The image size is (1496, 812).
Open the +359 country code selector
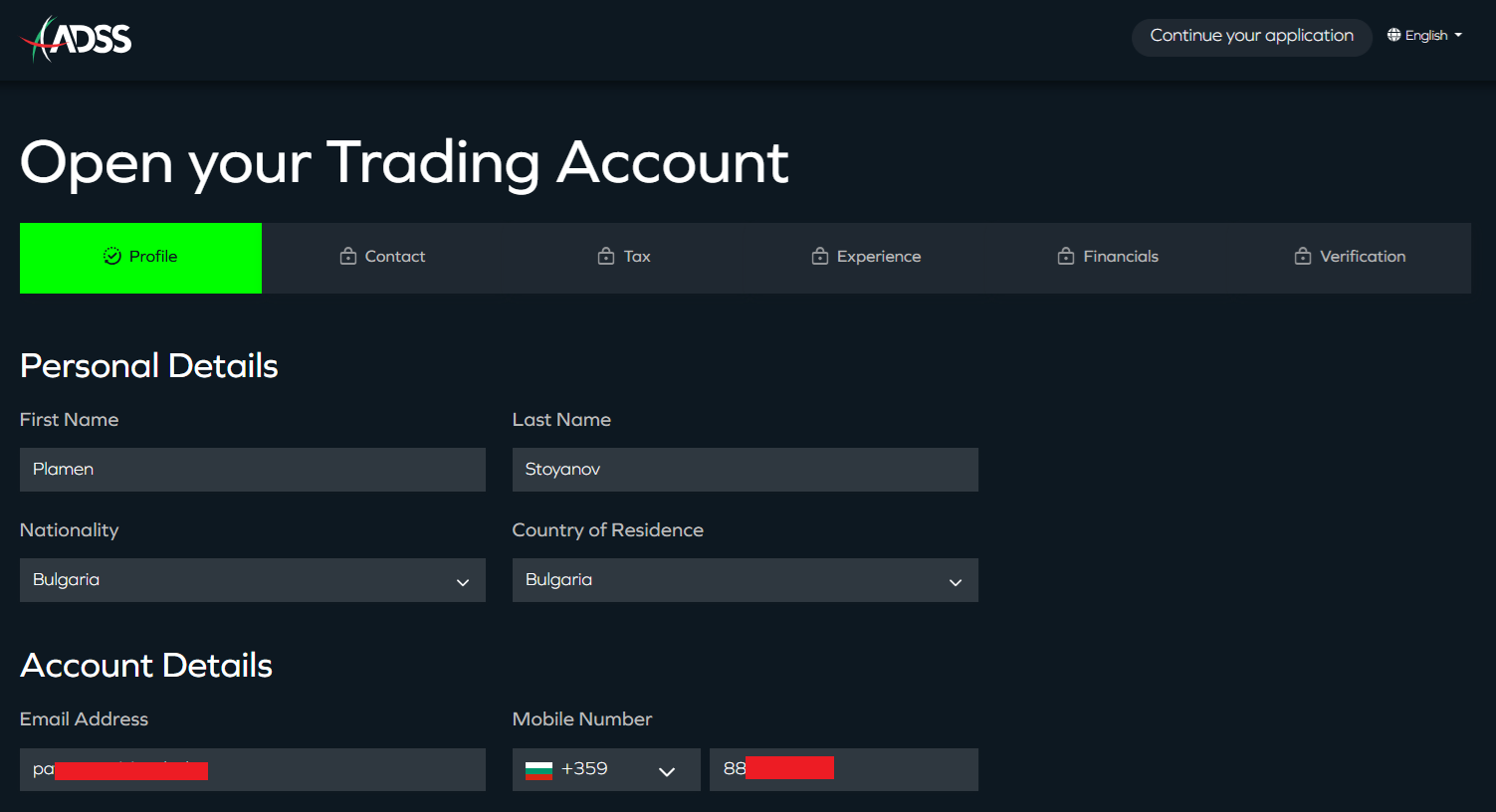point(606,770)
